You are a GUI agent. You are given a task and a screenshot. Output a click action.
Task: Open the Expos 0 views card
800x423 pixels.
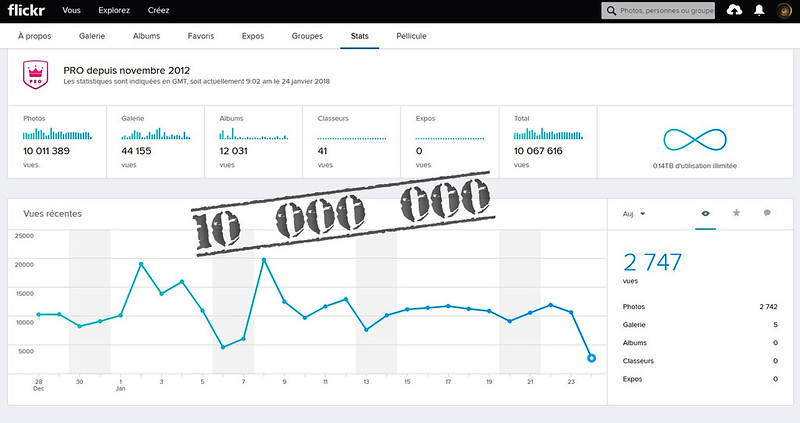point(449,142)
